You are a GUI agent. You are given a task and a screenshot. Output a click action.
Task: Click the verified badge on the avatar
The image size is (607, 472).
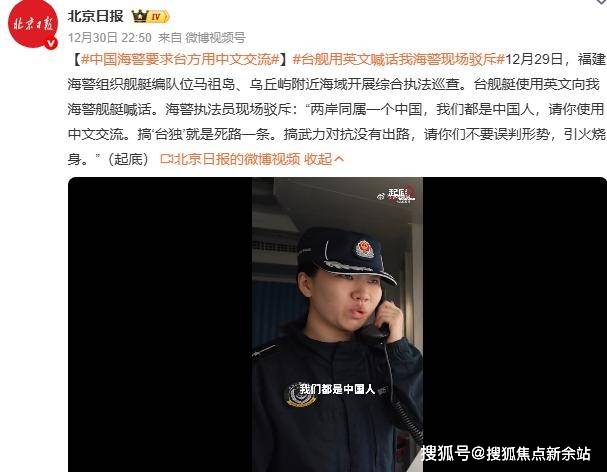tap(51, 43)
